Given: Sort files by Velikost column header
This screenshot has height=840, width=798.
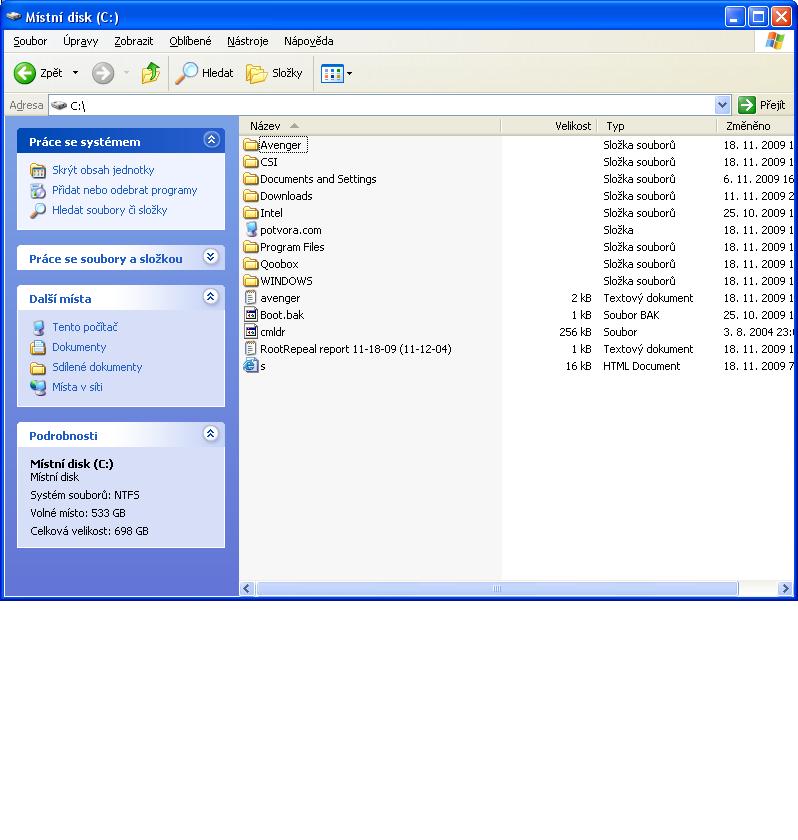Looking at the screenshot, I should (572, 126).
